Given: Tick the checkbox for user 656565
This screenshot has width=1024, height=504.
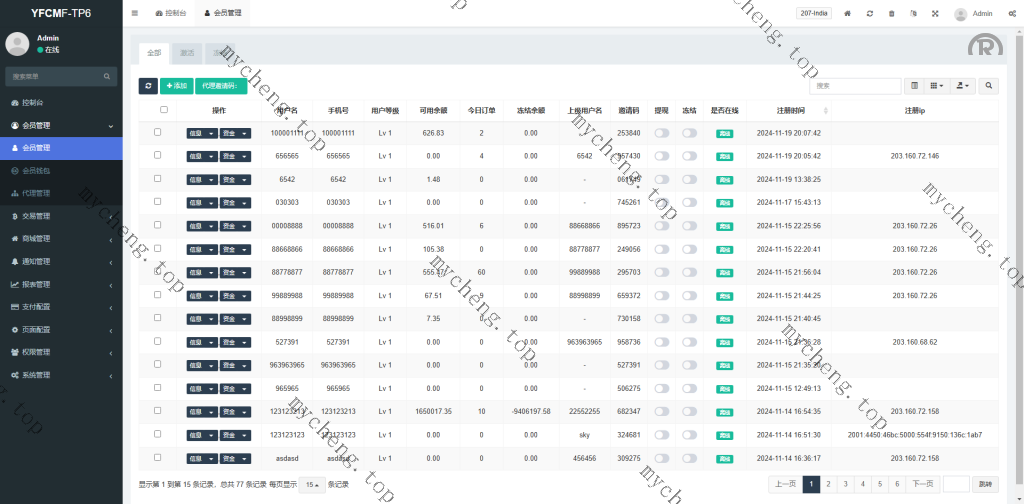Looking at the screenshot, I should [157, 155].
